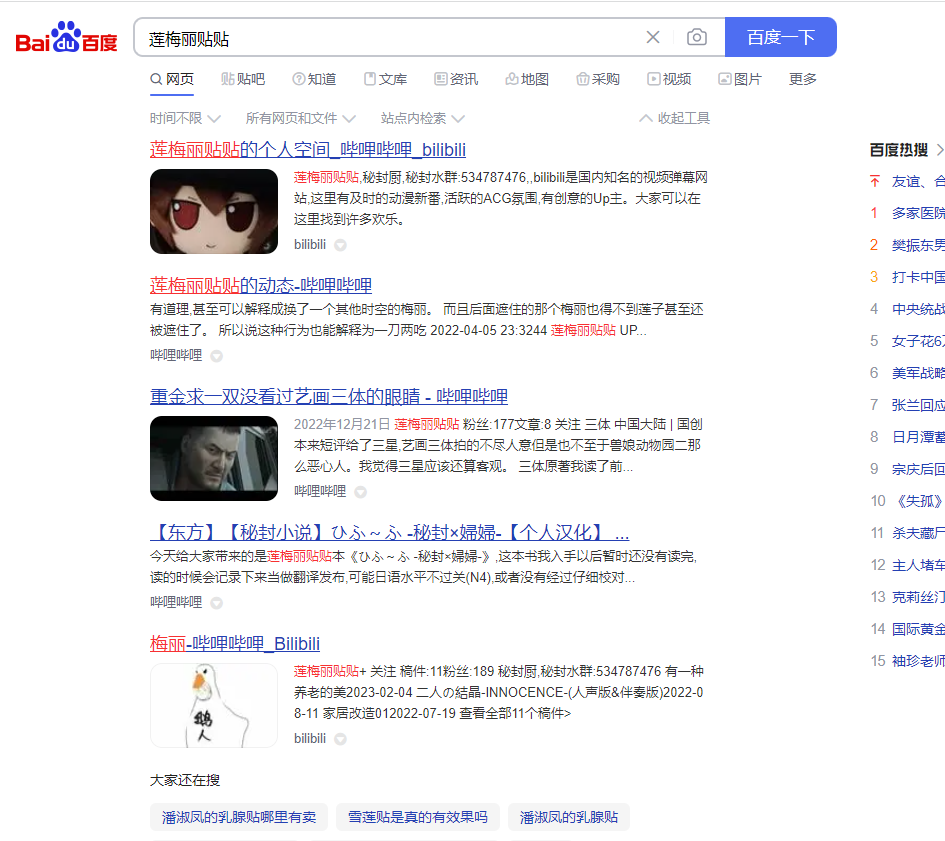945x841 pixels.
Task: Click the 雪莲贴是真的有效果吗 suggestion
Action: (417, 816)
